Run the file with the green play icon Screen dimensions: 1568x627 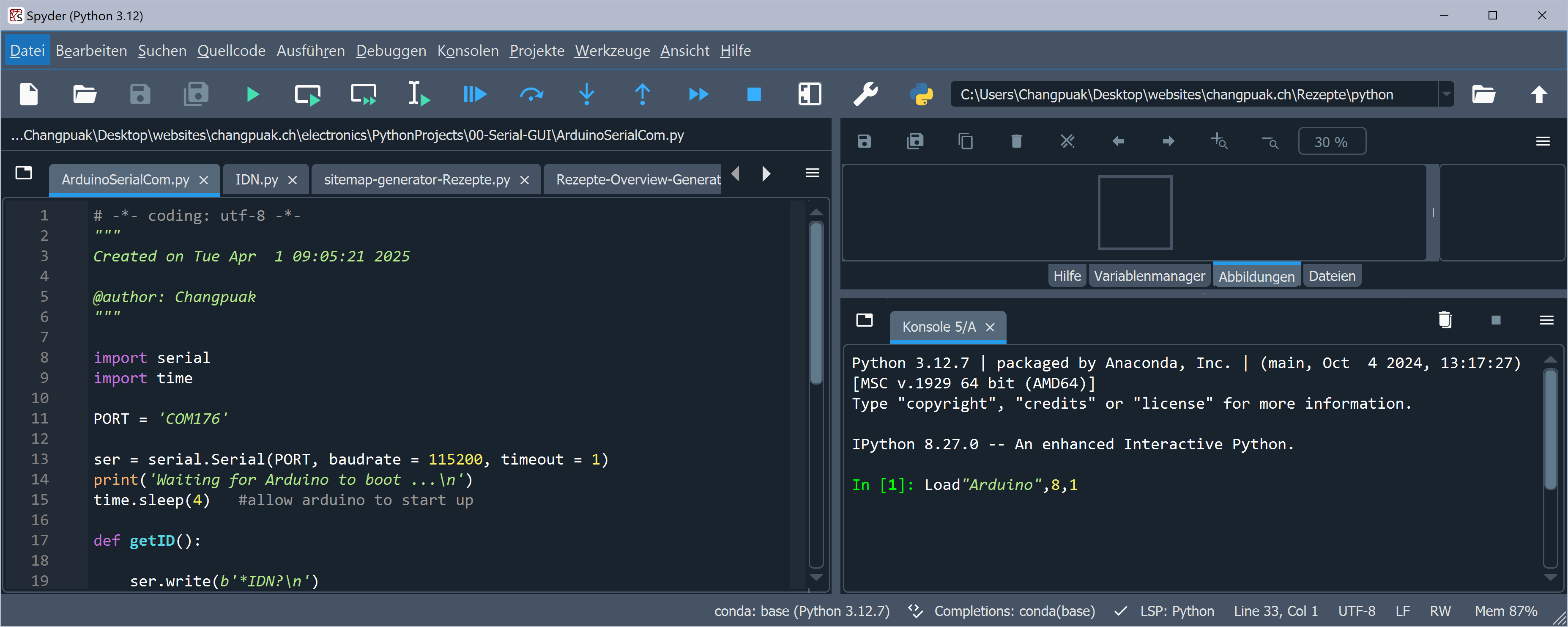point(253,94)
